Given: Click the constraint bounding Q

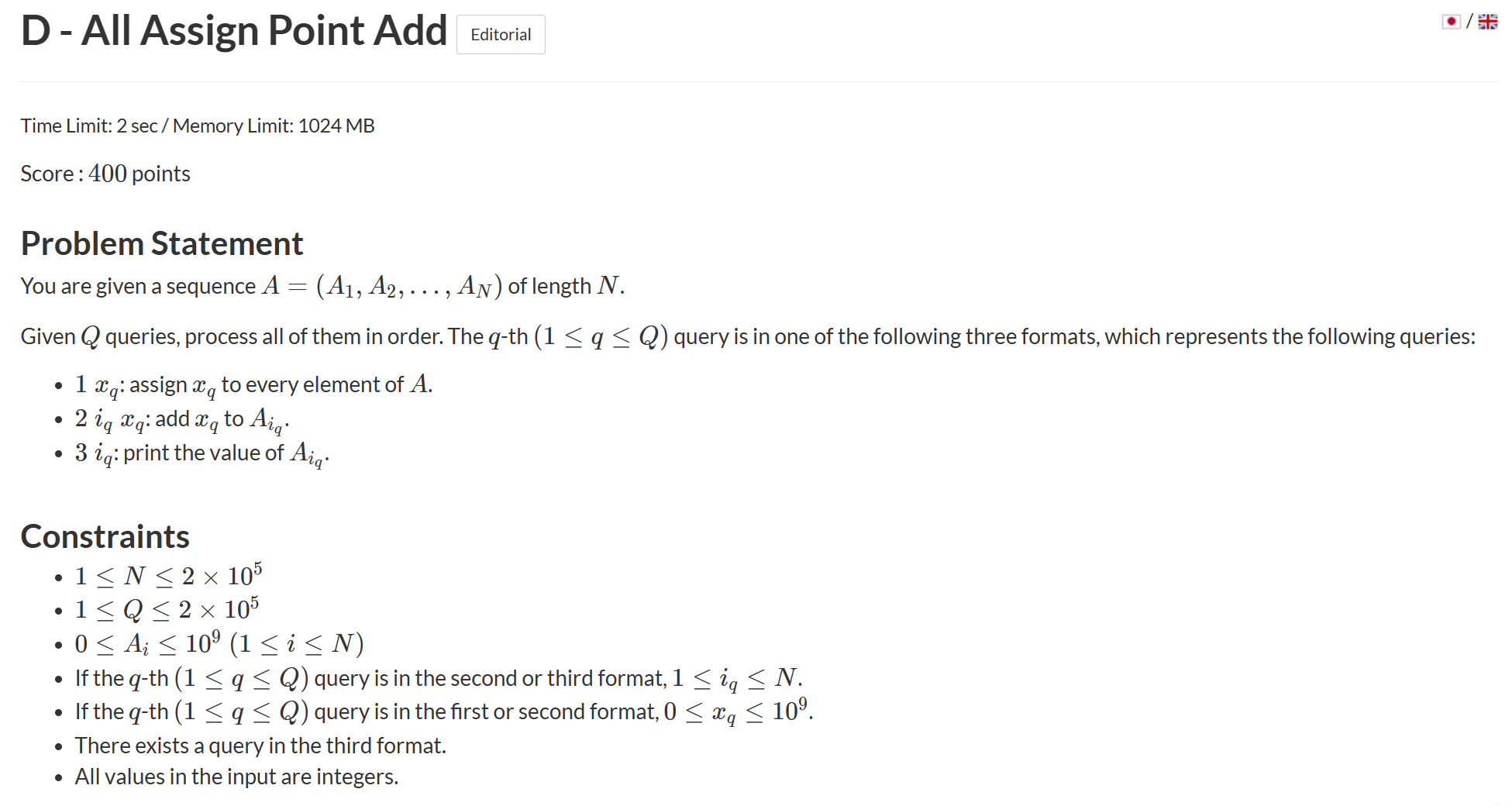Looking at the screenshot, I should point(167,610).
